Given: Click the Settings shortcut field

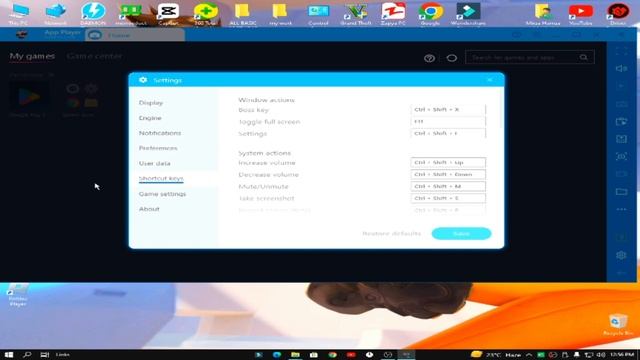Looking at the screenshot, I should point(448,133).
